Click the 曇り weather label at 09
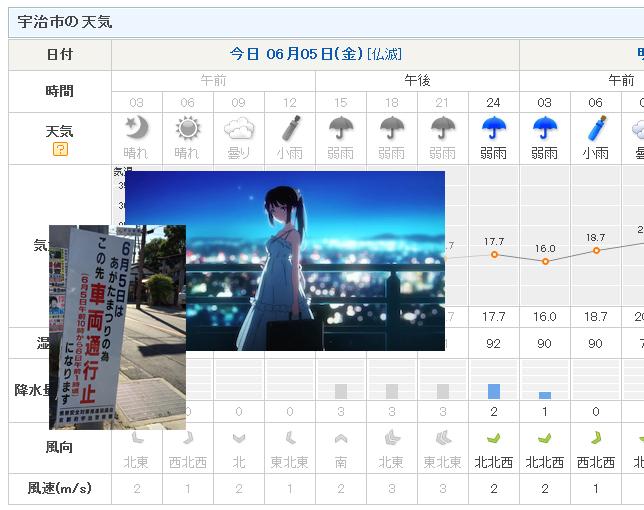This screenshot has height=510, width=644. pos(239,154)
